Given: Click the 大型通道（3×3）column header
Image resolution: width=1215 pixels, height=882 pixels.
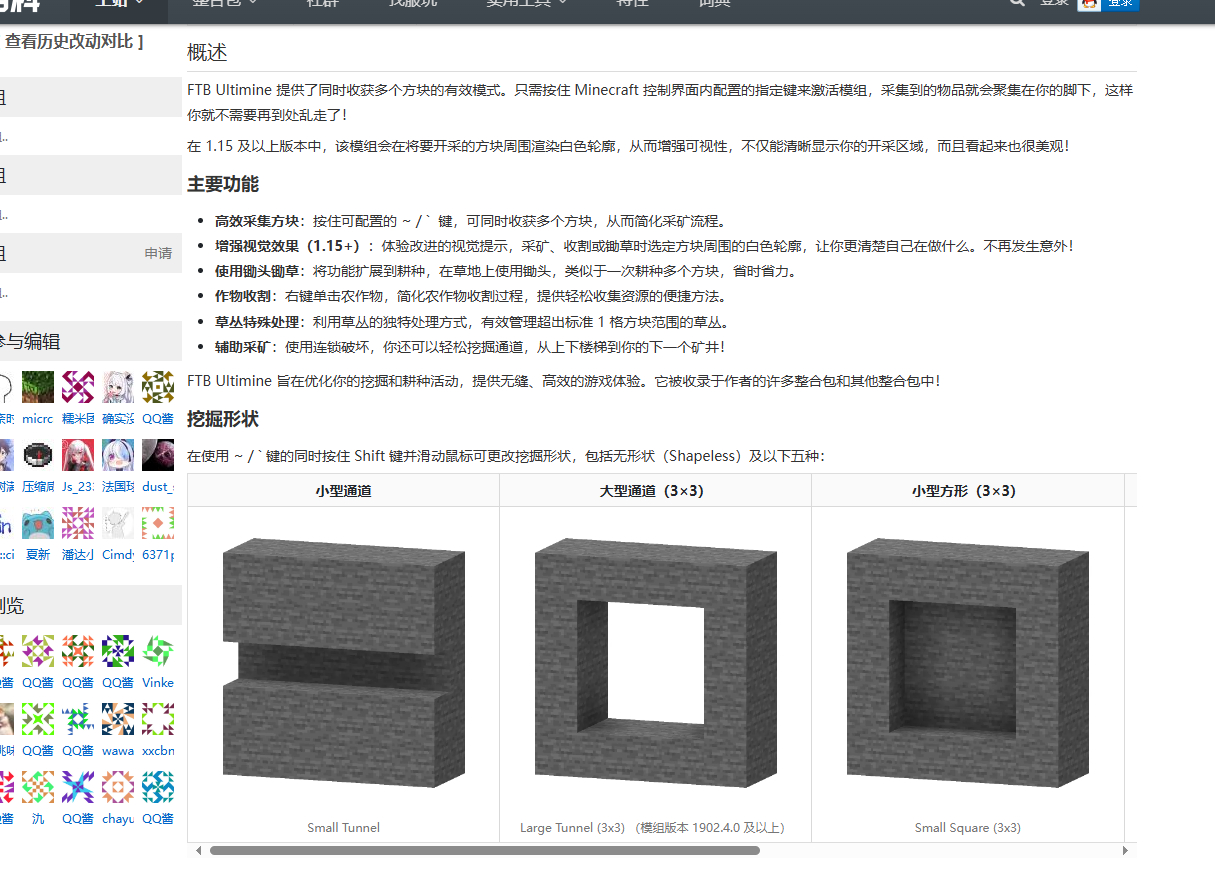Looking at the screenshot, I should (655, 491).
